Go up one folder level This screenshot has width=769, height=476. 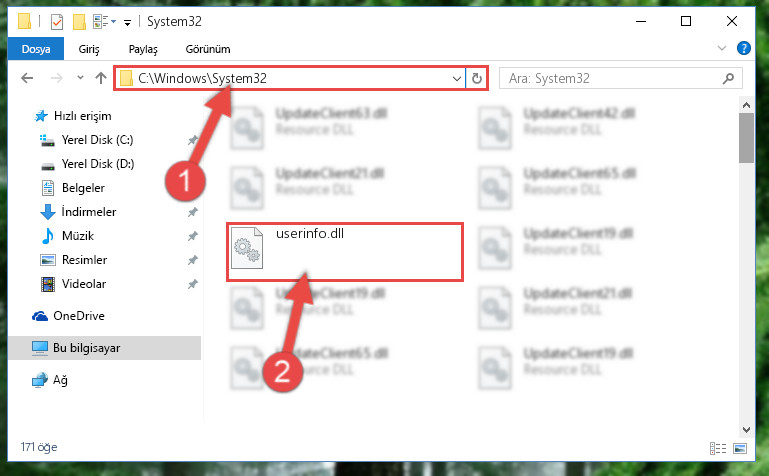101,78
